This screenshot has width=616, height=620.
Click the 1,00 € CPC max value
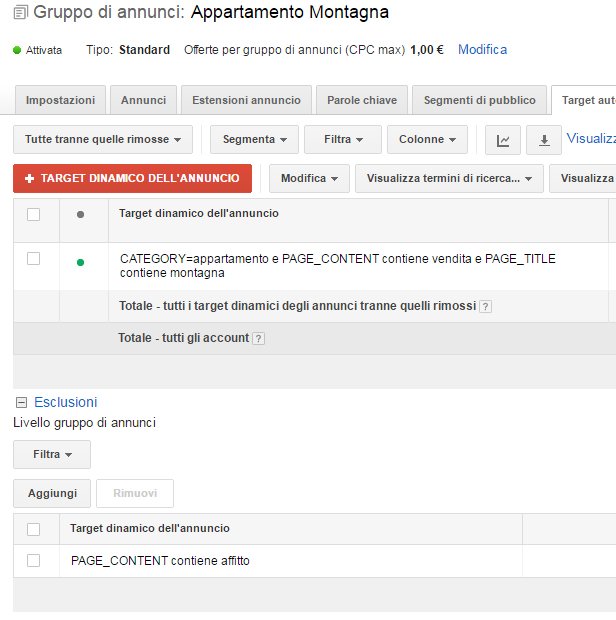(x=427, y=50)
